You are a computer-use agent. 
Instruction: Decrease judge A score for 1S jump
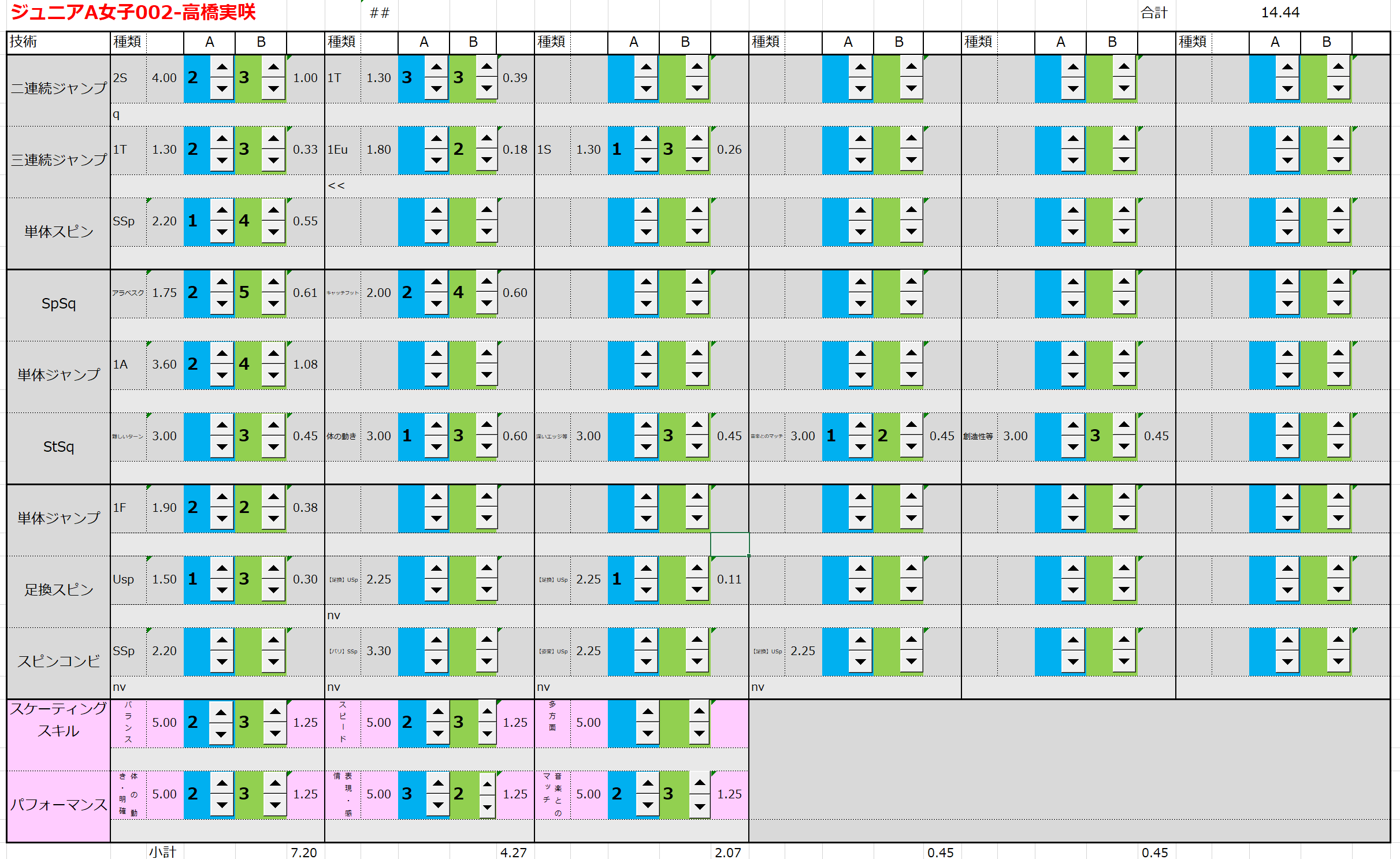click(x=646, y=160)
